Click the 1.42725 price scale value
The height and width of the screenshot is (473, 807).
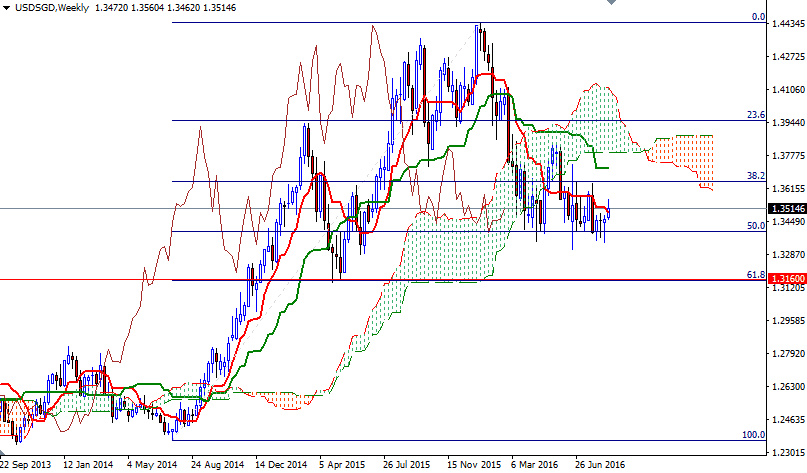coord(788,56)
